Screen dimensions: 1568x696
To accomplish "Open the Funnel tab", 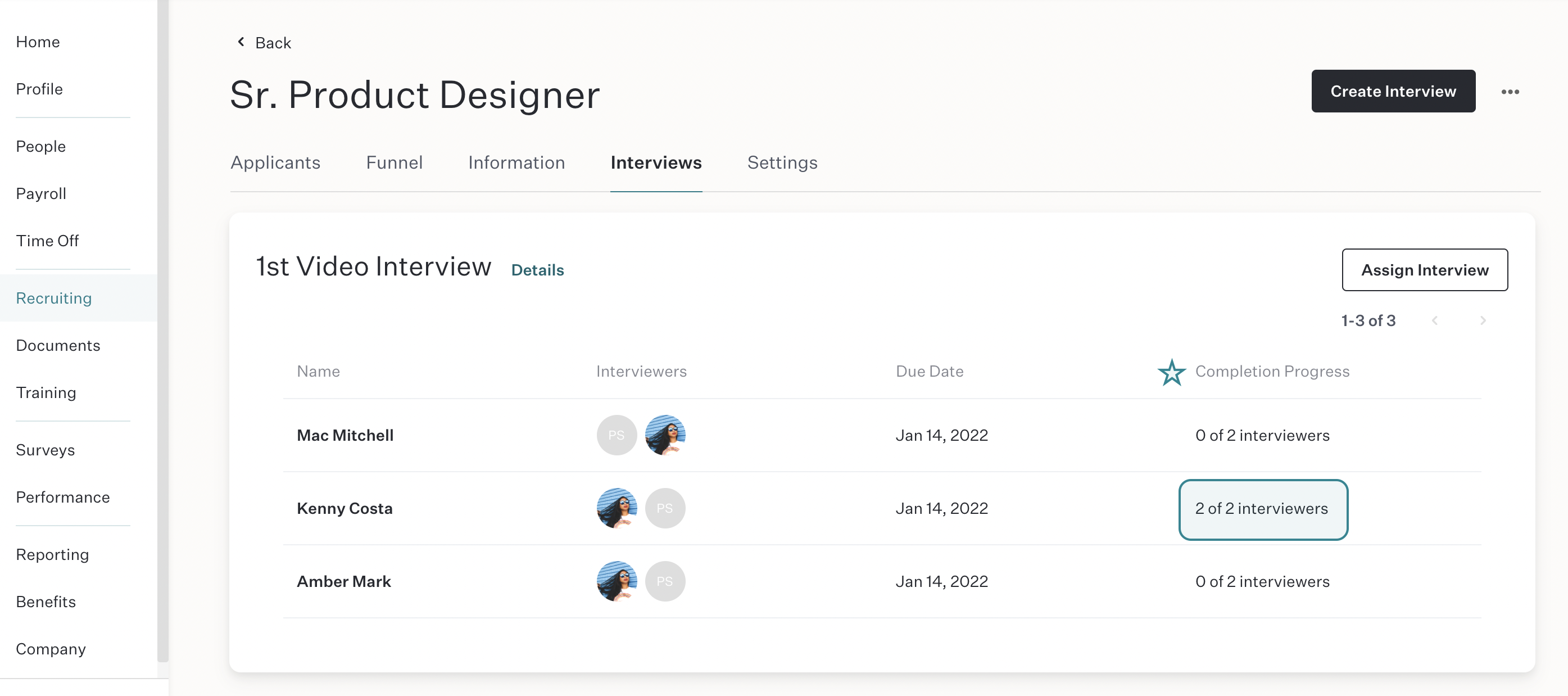I will [x=394, y=162].
